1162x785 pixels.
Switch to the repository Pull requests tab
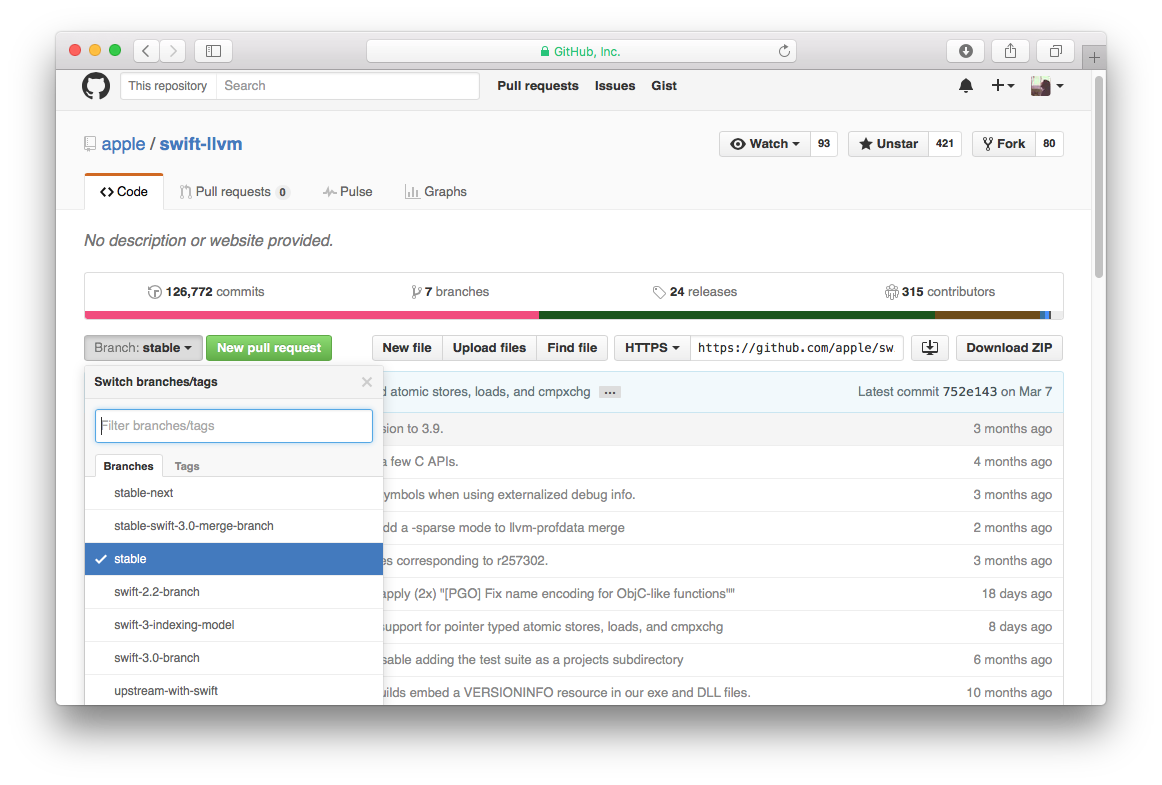pyautogui.click(x=234, y=191)
